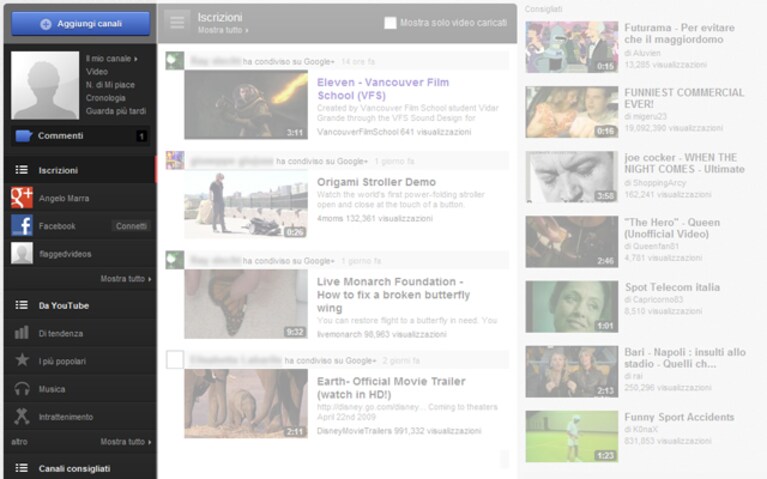The height and width of the screenshot is (479, 767).
Task: Open the Cronologia link
Action: click(x=106, y=98)
